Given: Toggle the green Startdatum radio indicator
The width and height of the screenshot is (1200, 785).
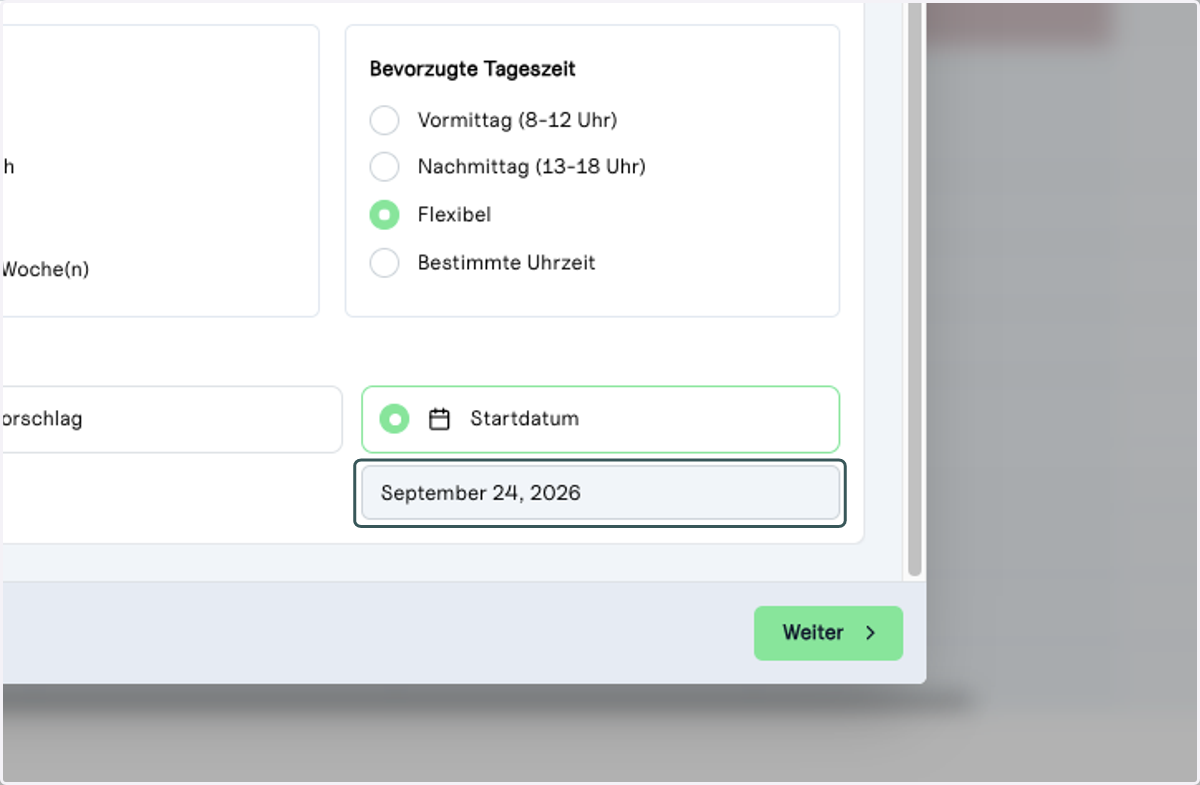Looking at the screenshot, I should (395, 419).
